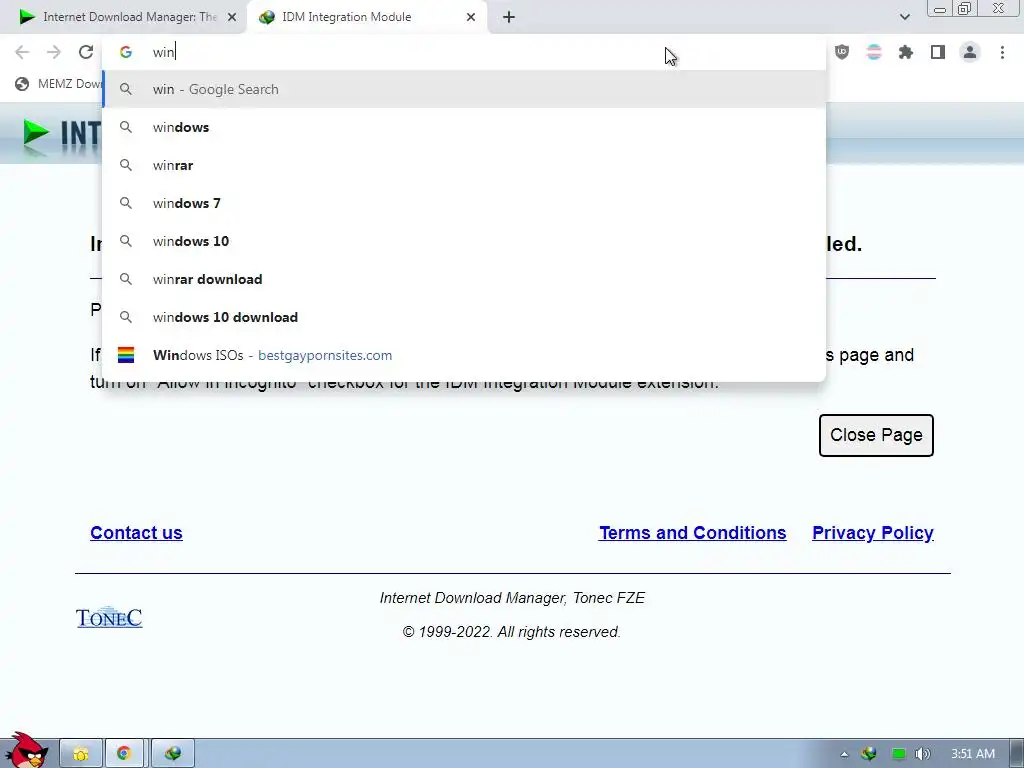Close the IDM Integration Module tab

click(x=471, y=17)
